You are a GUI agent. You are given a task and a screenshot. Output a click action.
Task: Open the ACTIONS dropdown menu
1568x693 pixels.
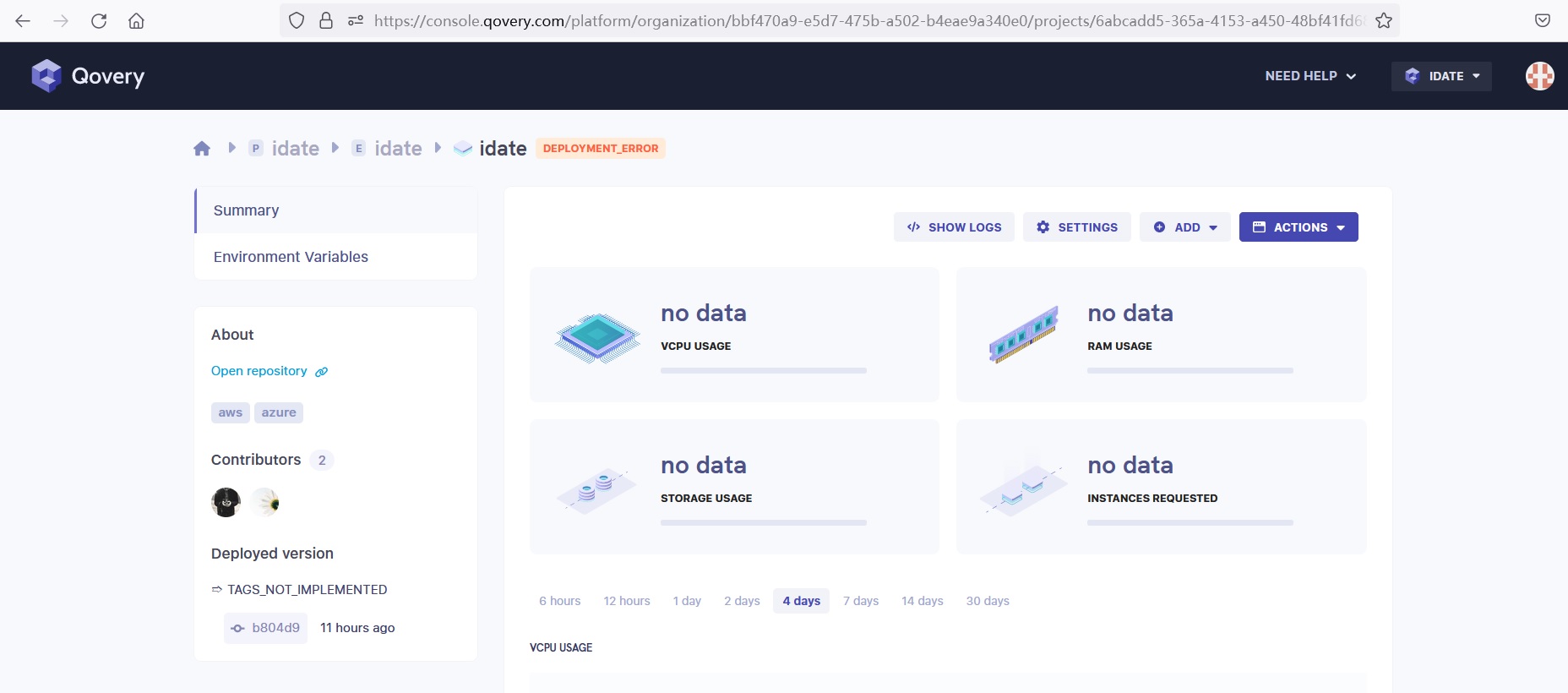pos(1298,227)
